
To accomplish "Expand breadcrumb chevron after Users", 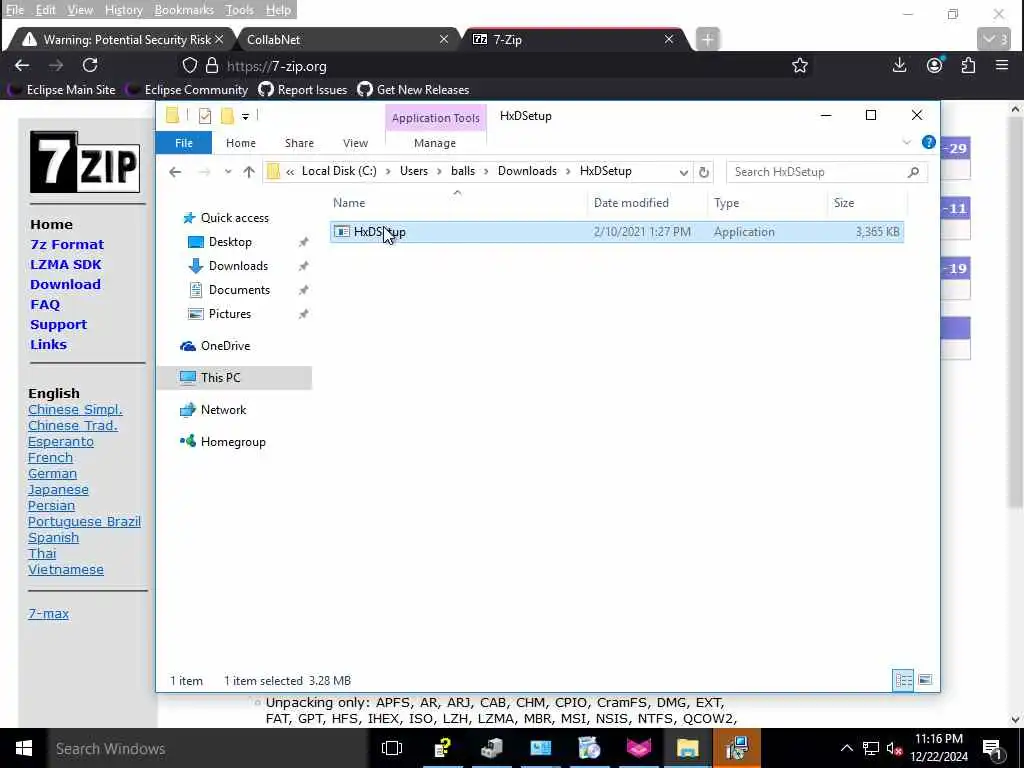I will (x=440, y=171).
